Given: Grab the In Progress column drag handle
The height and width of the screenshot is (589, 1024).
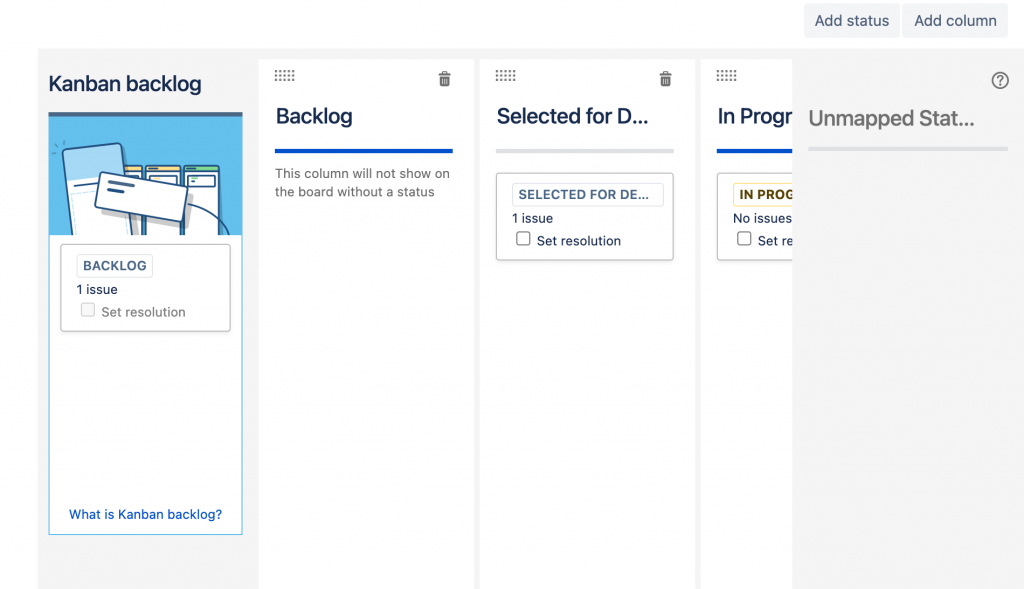Looking at the screenshot, I should (726, 76).
